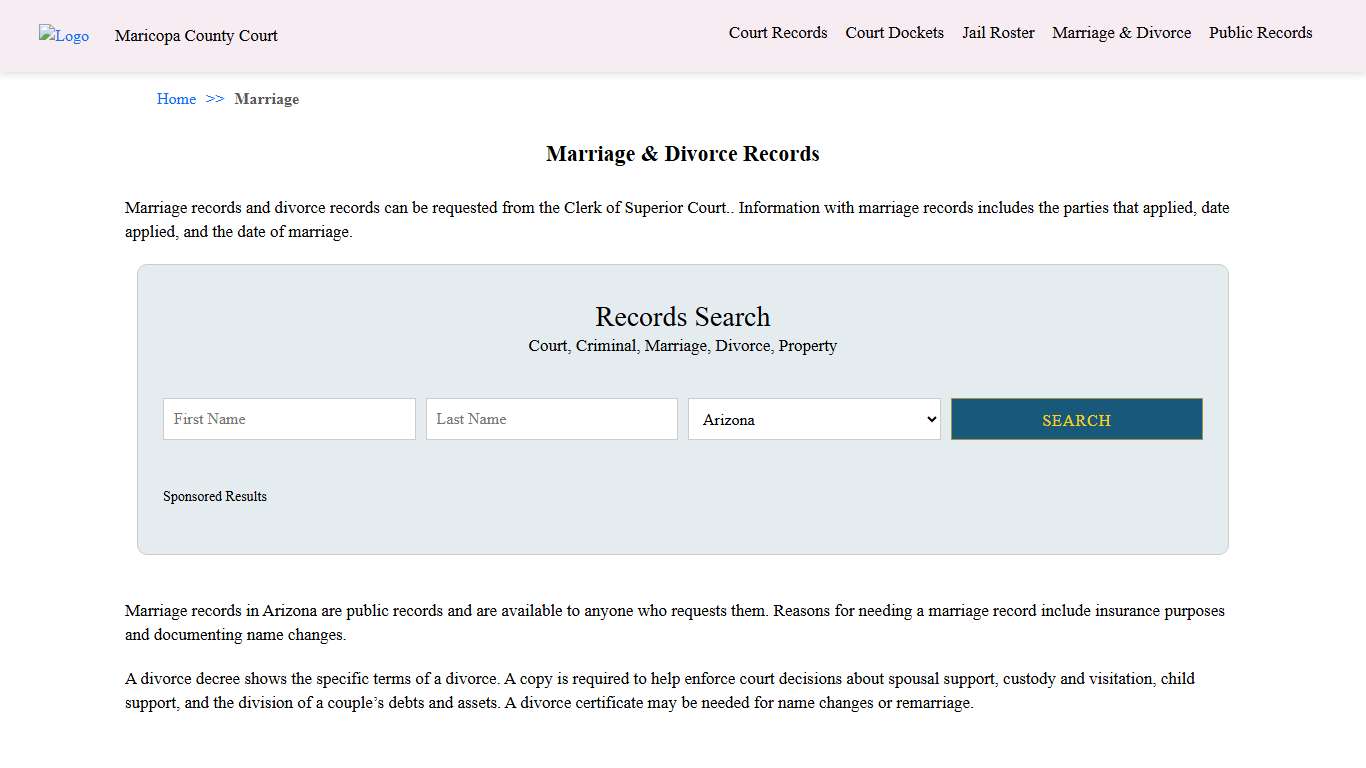The image size is (1366, 768).
Task: Open Court Records from the navigation menu
Action: tap(777, 32)
